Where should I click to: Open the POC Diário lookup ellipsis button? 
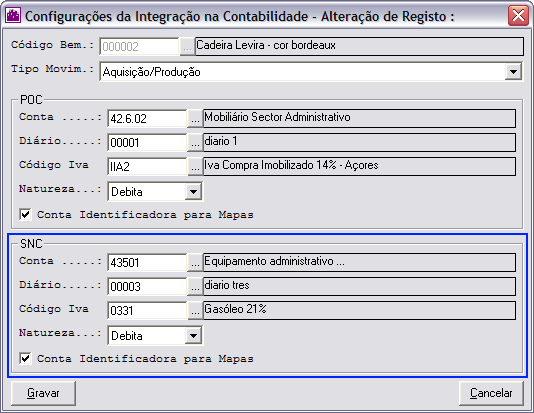[x=195, y=142]
